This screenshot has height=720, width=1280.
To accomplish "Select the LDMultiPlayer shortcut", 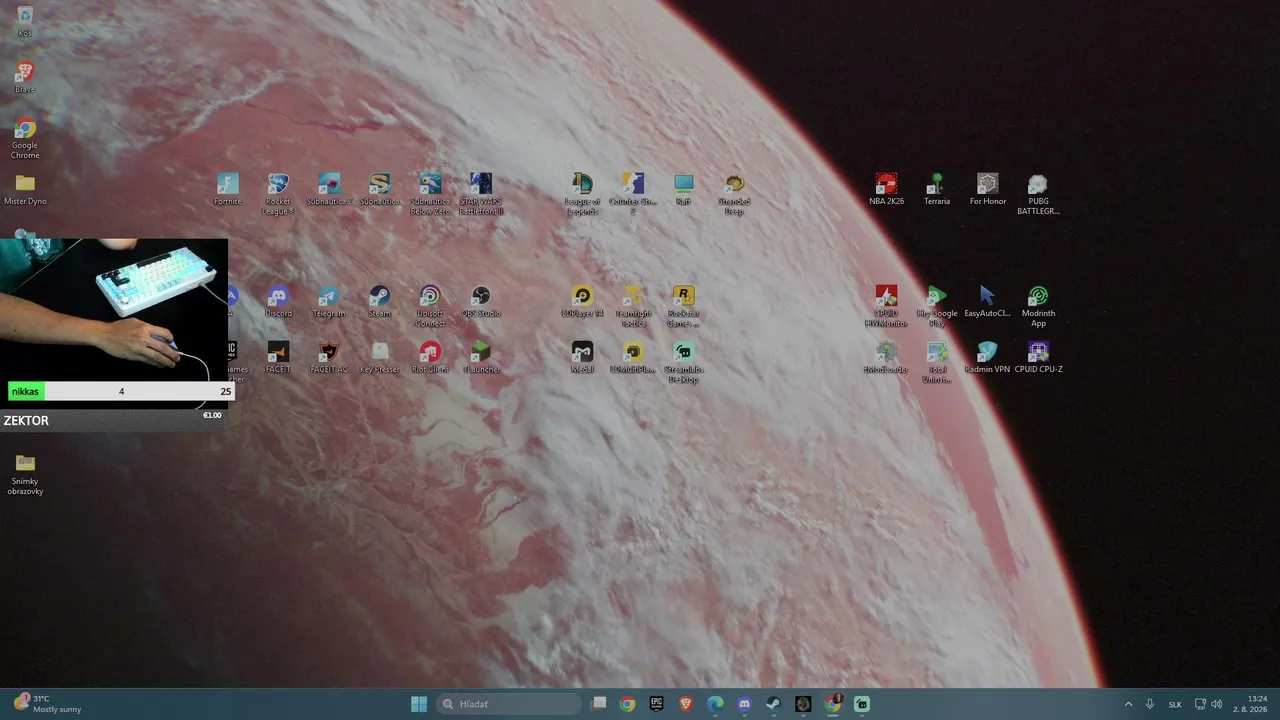I will point(633,357).
